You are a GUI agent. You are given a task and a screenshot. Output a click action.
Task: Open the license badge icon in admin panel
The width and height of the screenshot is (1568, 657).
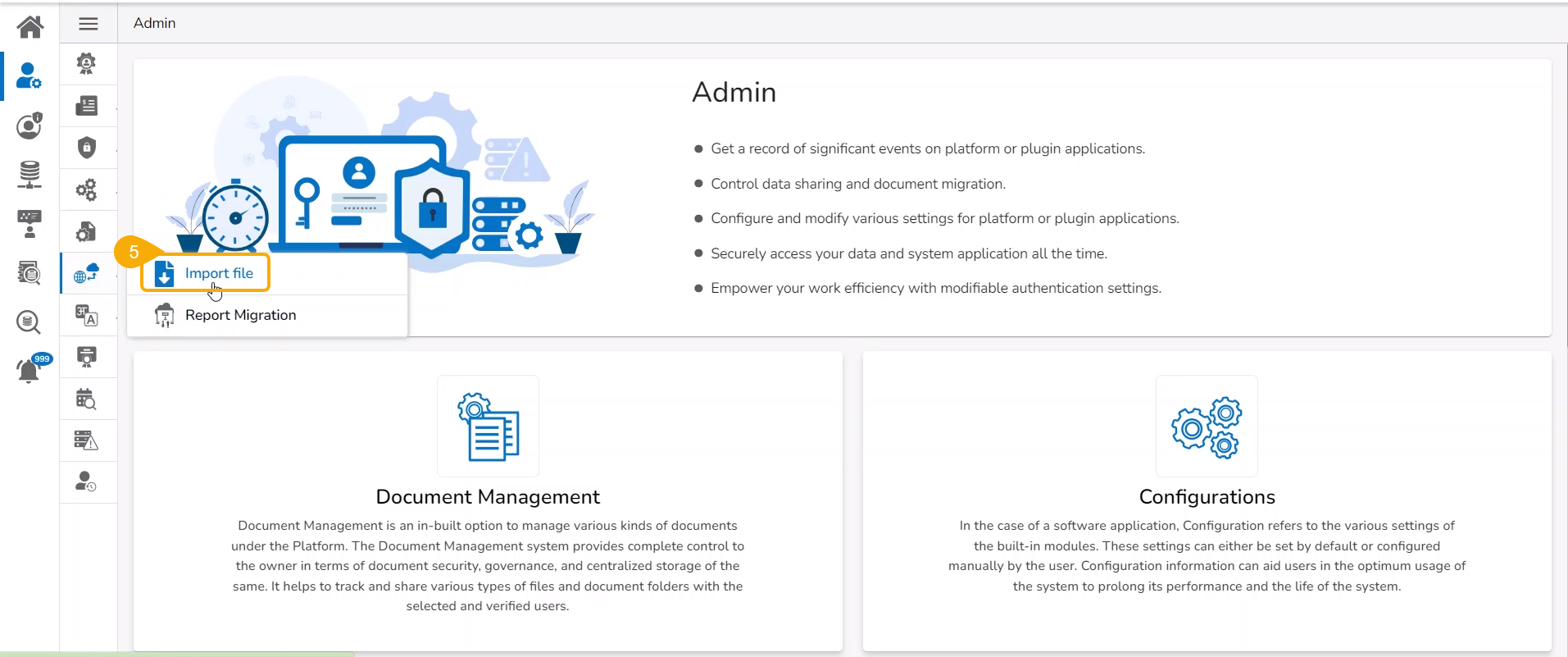click(87, 63)
